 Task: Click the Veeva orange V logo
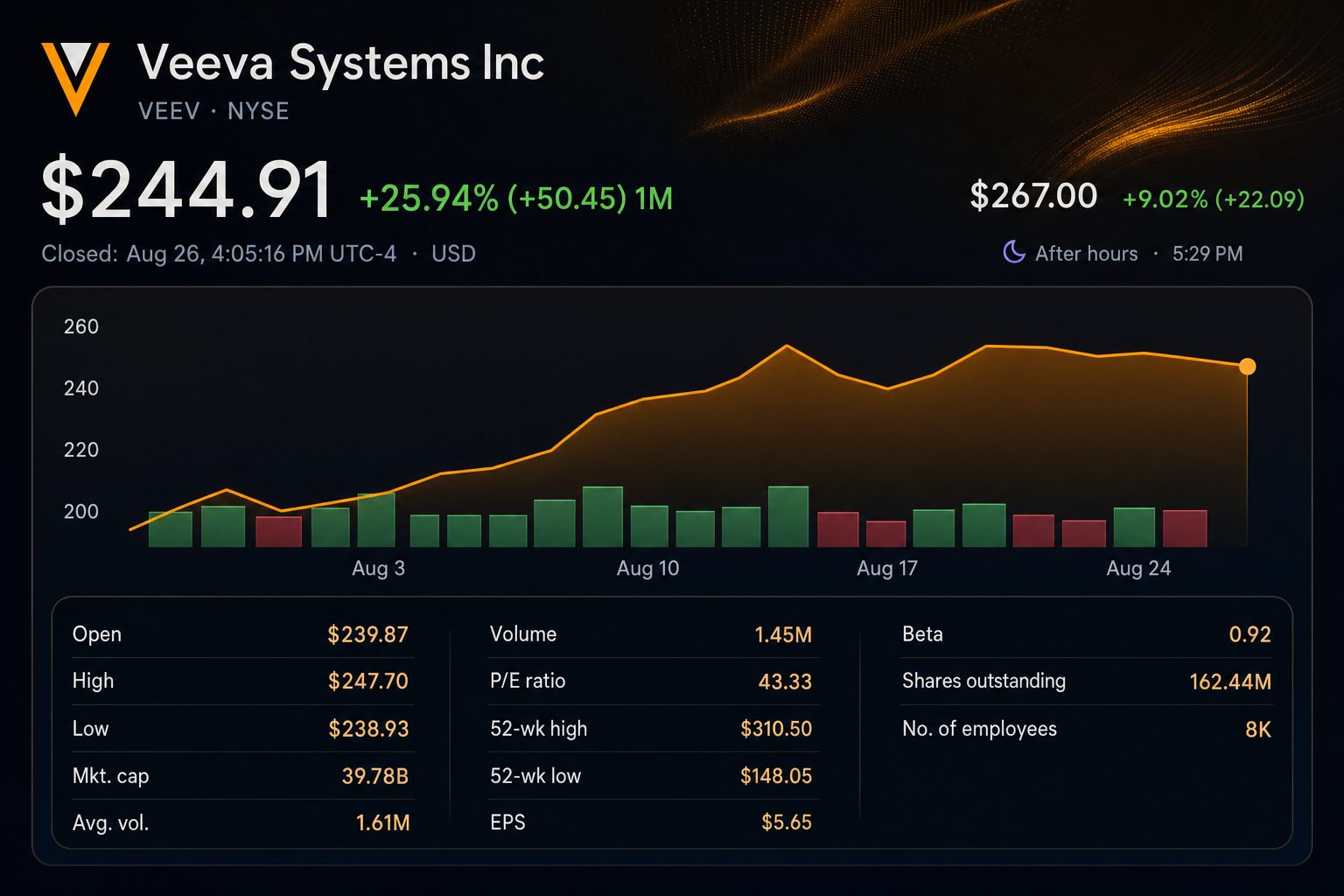click(x=75, y=79)
